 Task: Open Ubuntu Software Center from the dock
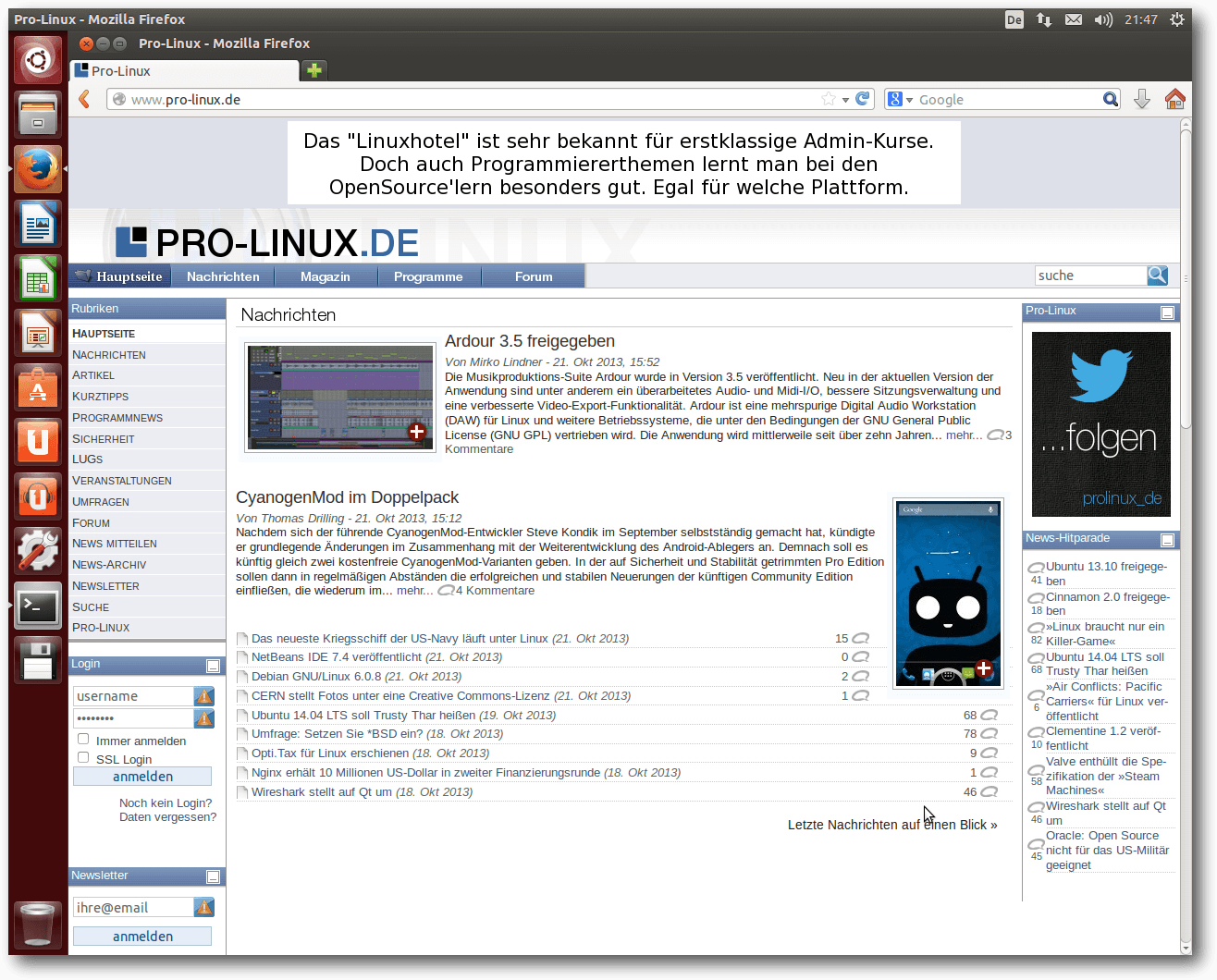pyautogui.click(x=38, y=388)
